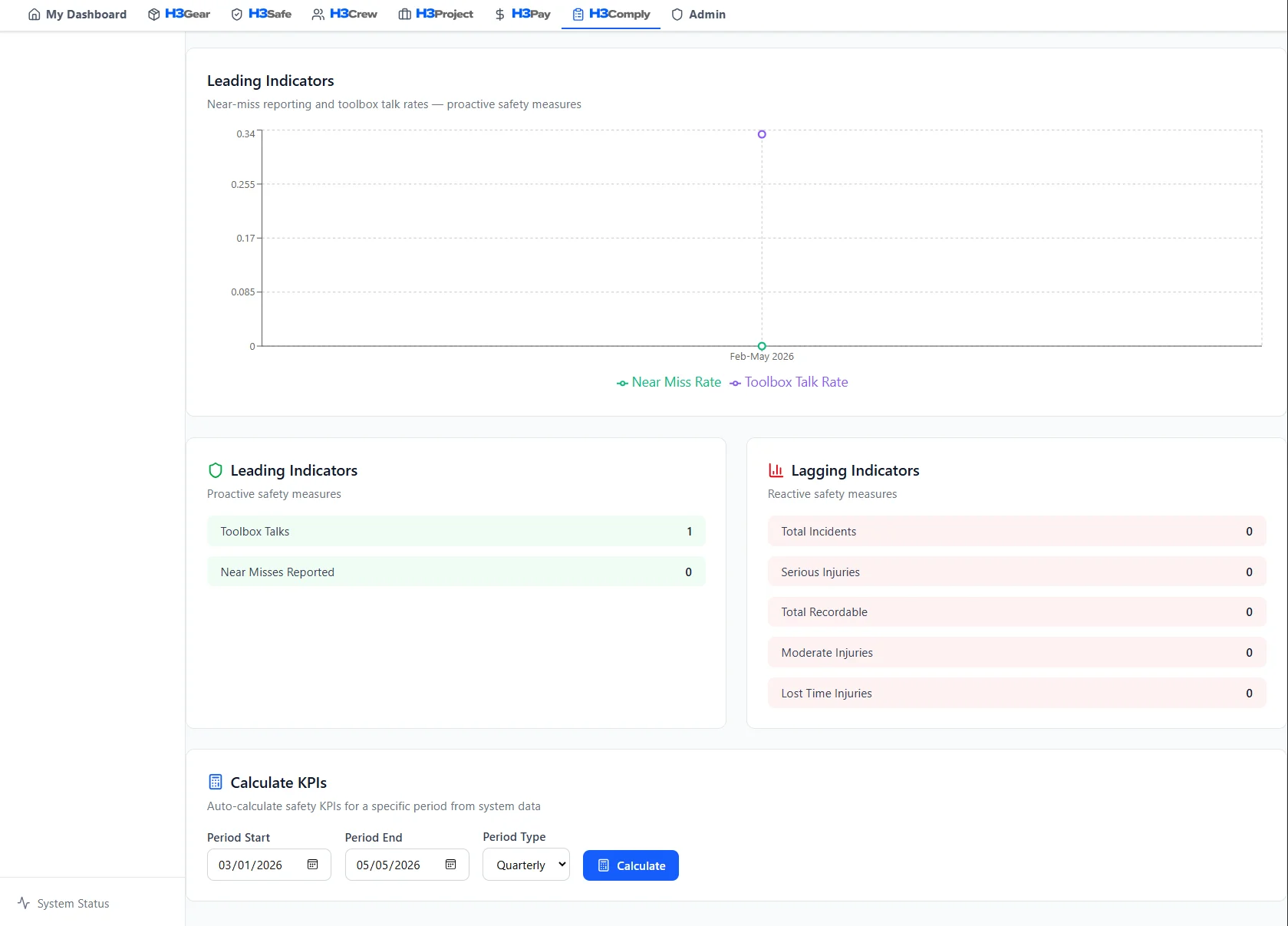Click the dollar icon beside H3Pay
The width and height of the screenshot is (1288, 926).
click(x=500, y=15)
